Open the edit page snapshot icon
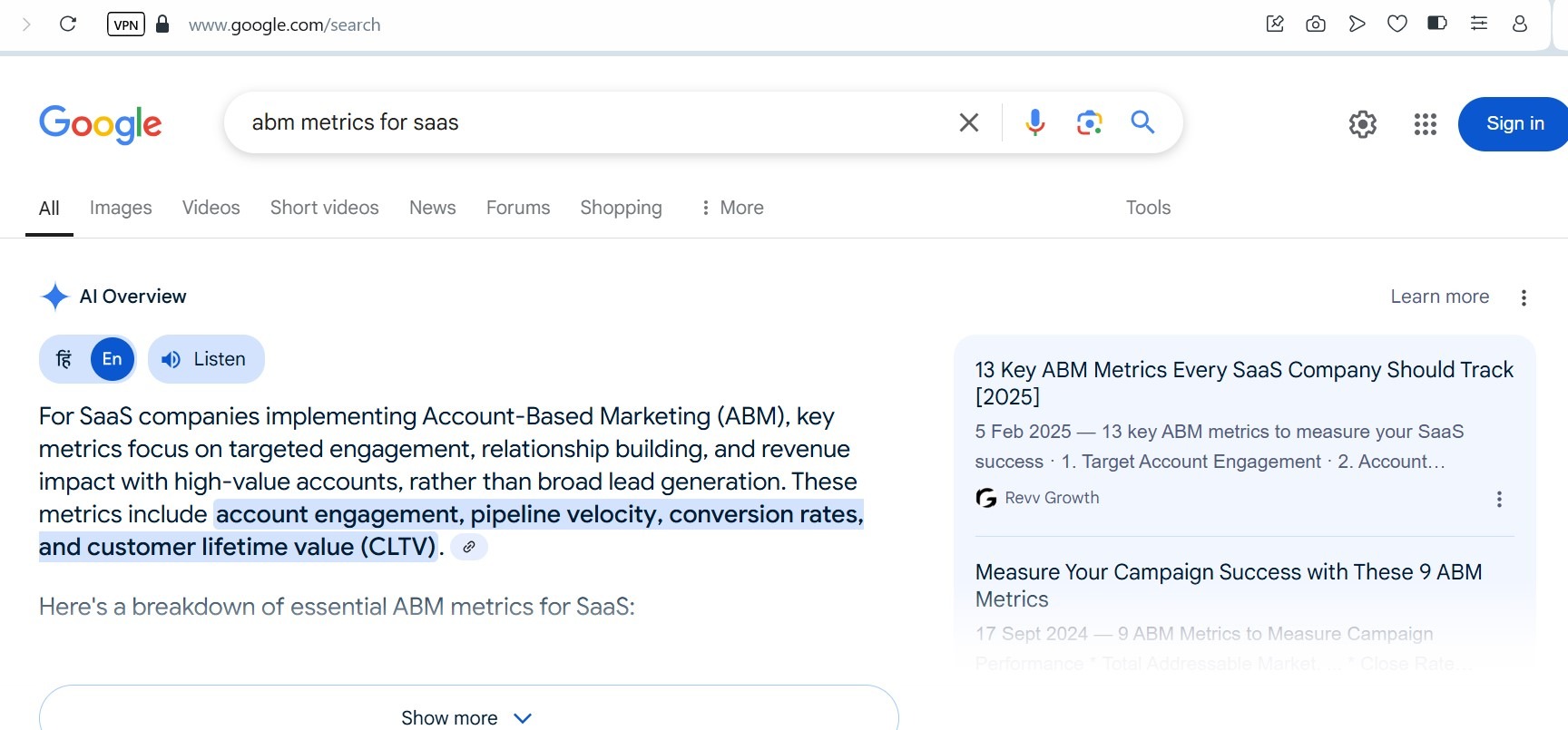Screen dimensions: 1568x730 (1275, 24)
